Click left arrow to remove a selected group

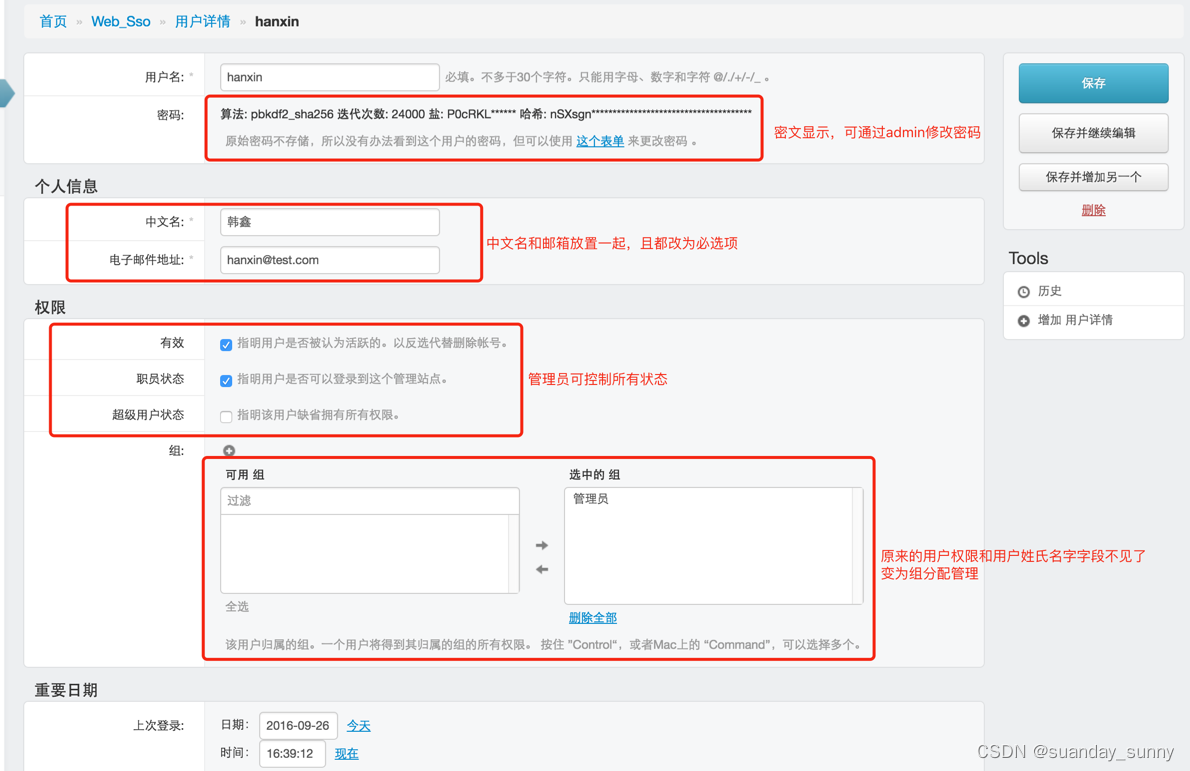541,569
